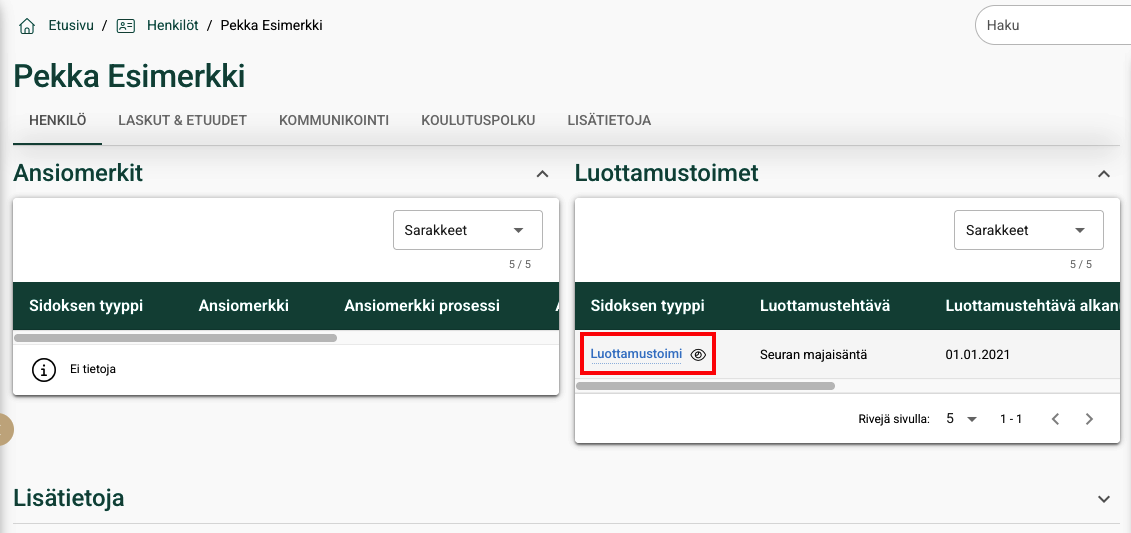Image resolution: width=1131 pixels, height=533 pixels.
Task: Select the HENKILÖ tab
Action: (58, 120)
